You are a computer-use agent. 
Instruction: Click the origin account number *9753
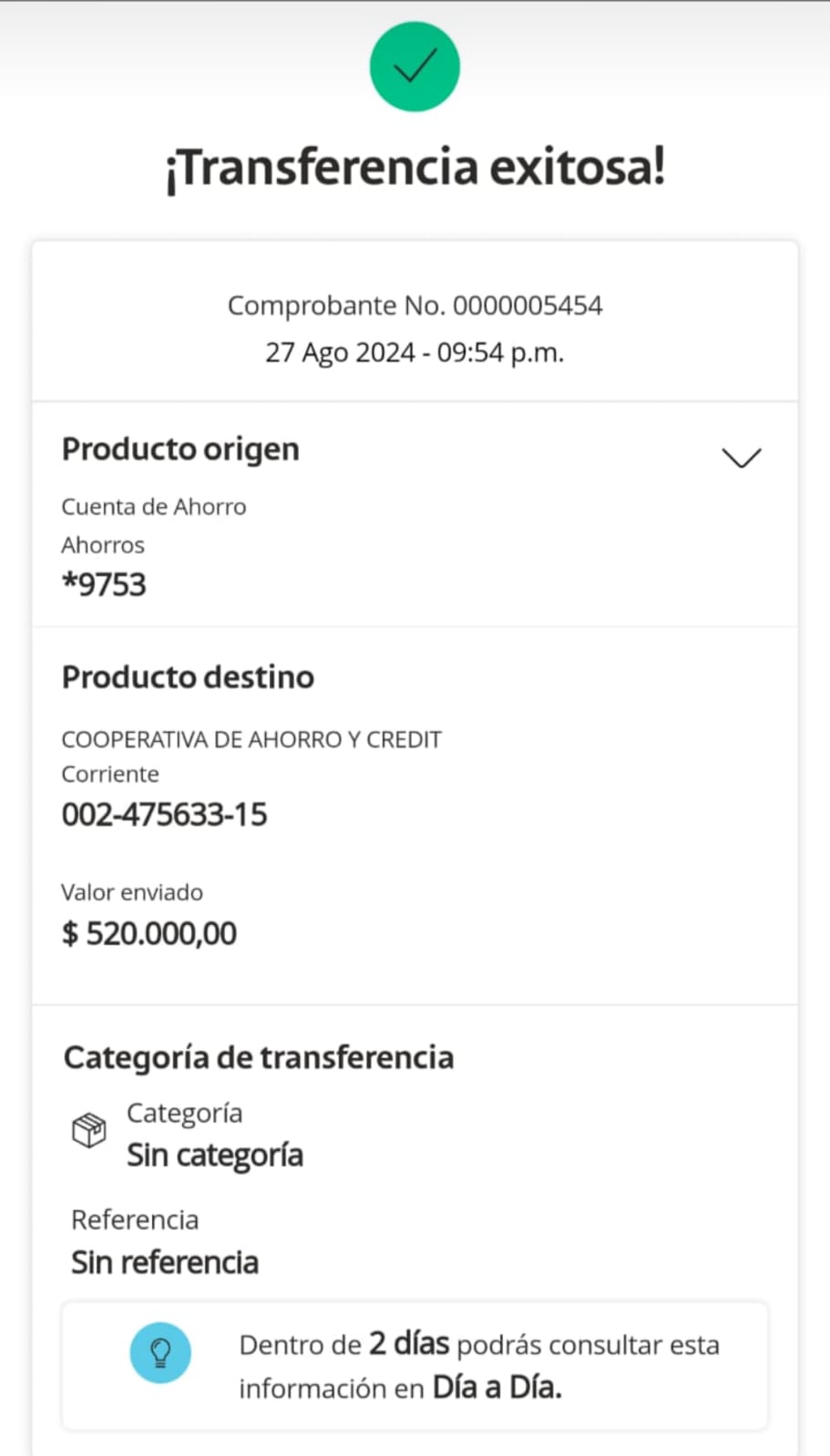click(x=104, y=585)
